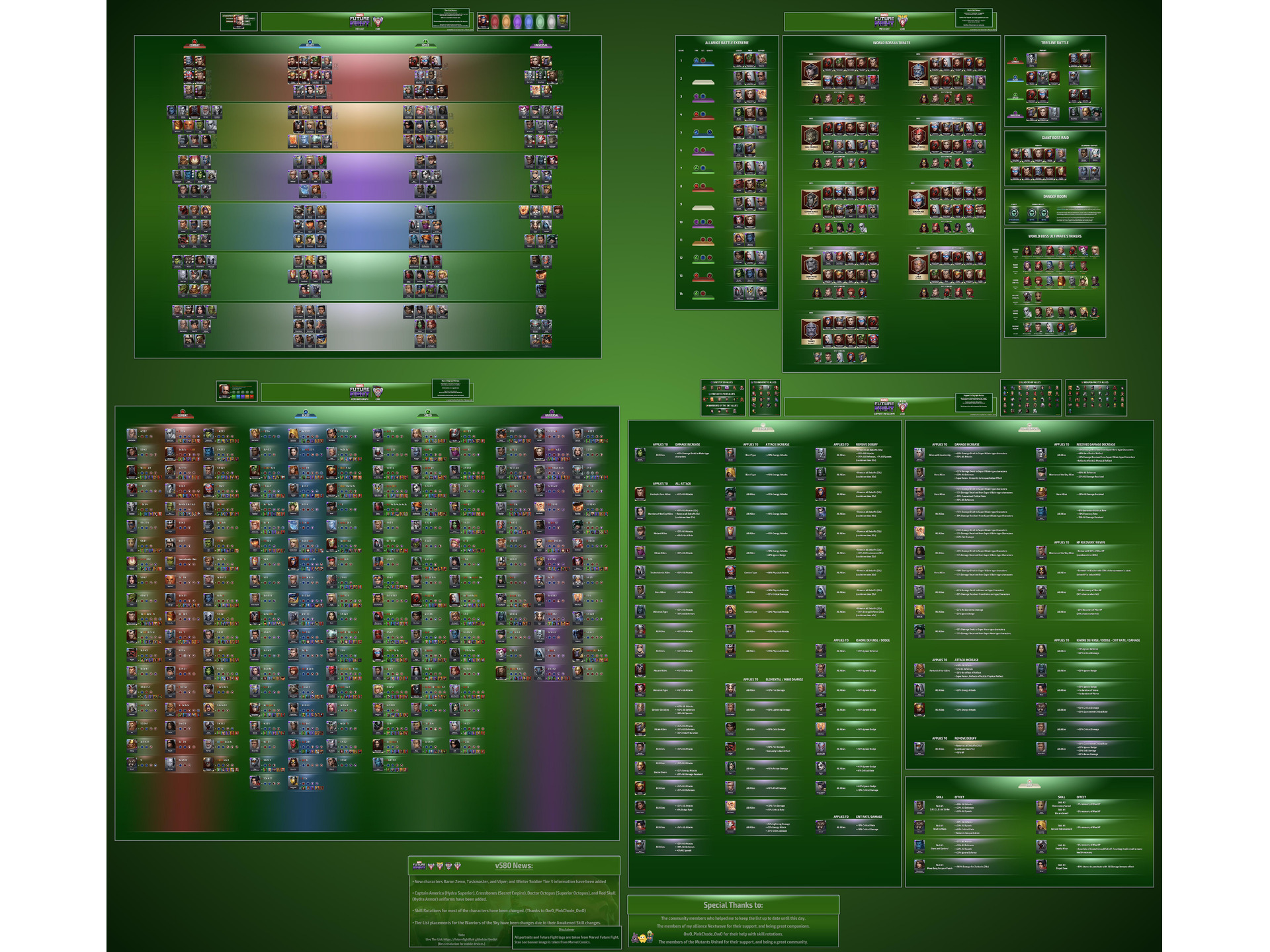The width and height of the screenshot is (1270, 952).
Task: Click the Remove Debuff column heading in left support panel
Action: pyautogui.click(x=865, y=444)
